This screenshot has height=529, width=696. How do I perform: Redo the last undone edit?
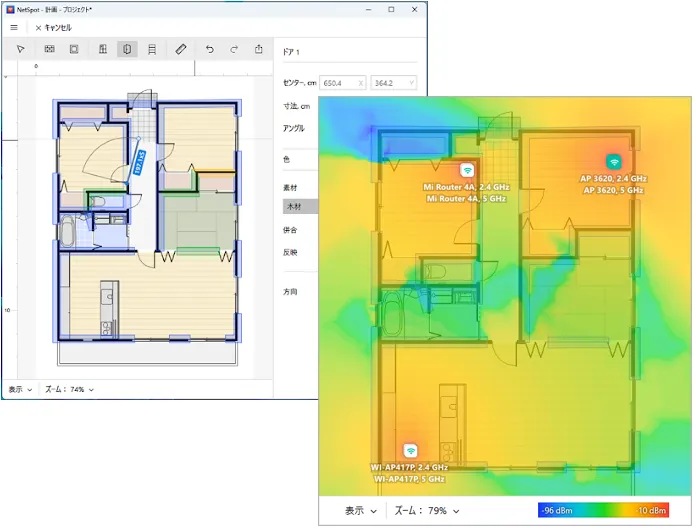tap(234, 49)
